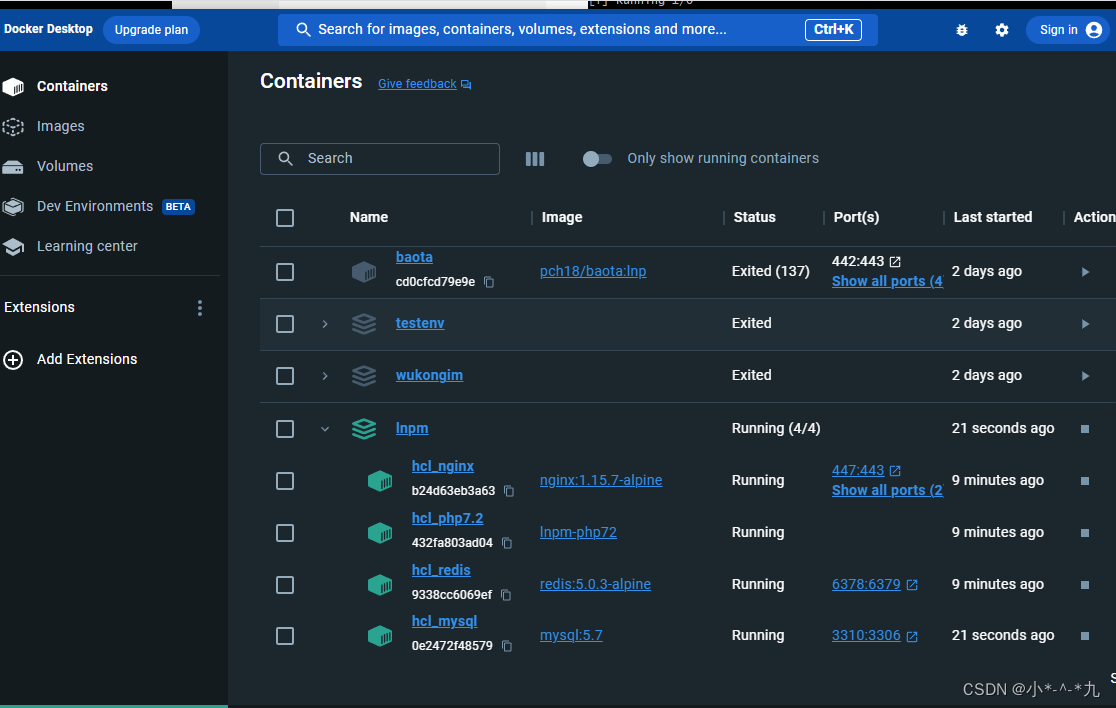Open the mysql:5.7 image link
The height and width of the screenshot is (708, 1116).
tap(571, 635)
